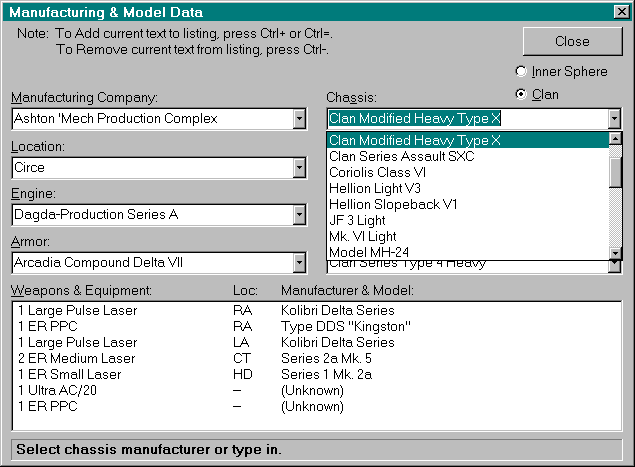Viewport: 635px width, 467px height.
Task: Choose Clan Series Assault SXC chassis
Action: pos(468,156)
